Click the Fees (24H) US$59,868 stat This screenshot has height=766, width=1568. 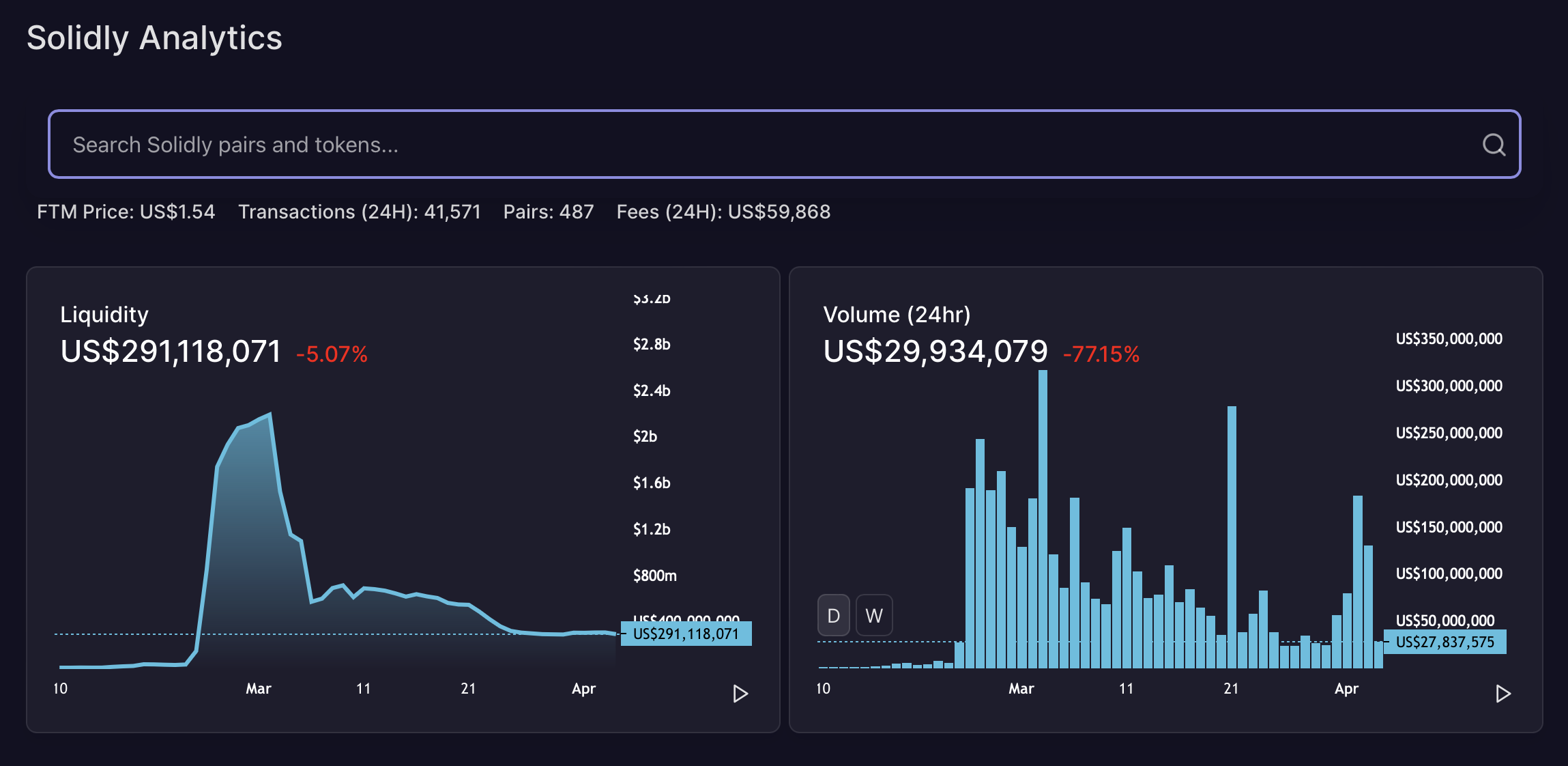tap(723, 212)
